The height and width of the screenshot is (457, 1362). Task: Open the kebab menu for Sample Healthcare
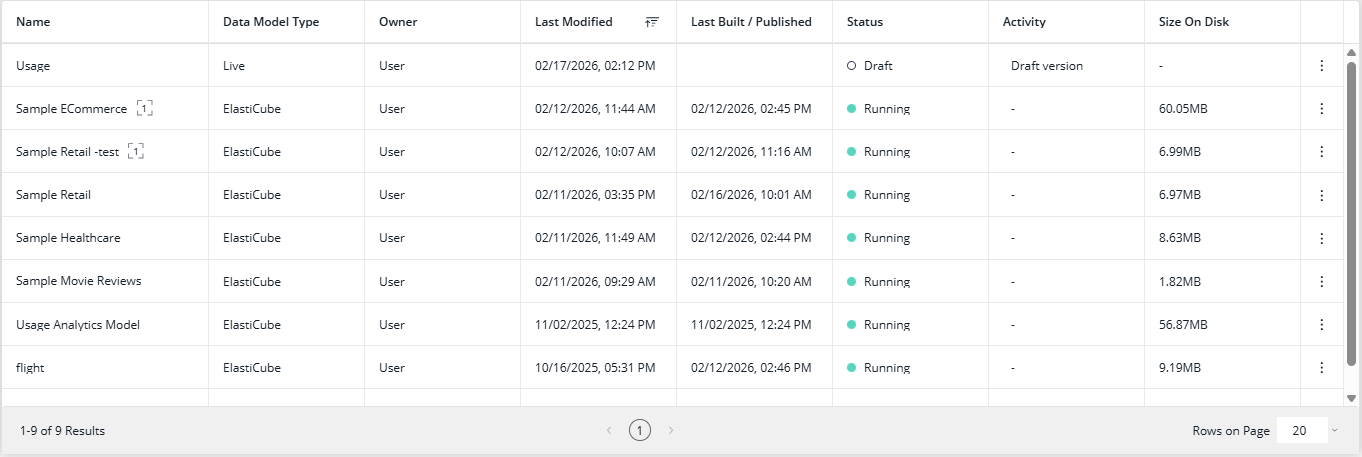(x=1321, y=238)
